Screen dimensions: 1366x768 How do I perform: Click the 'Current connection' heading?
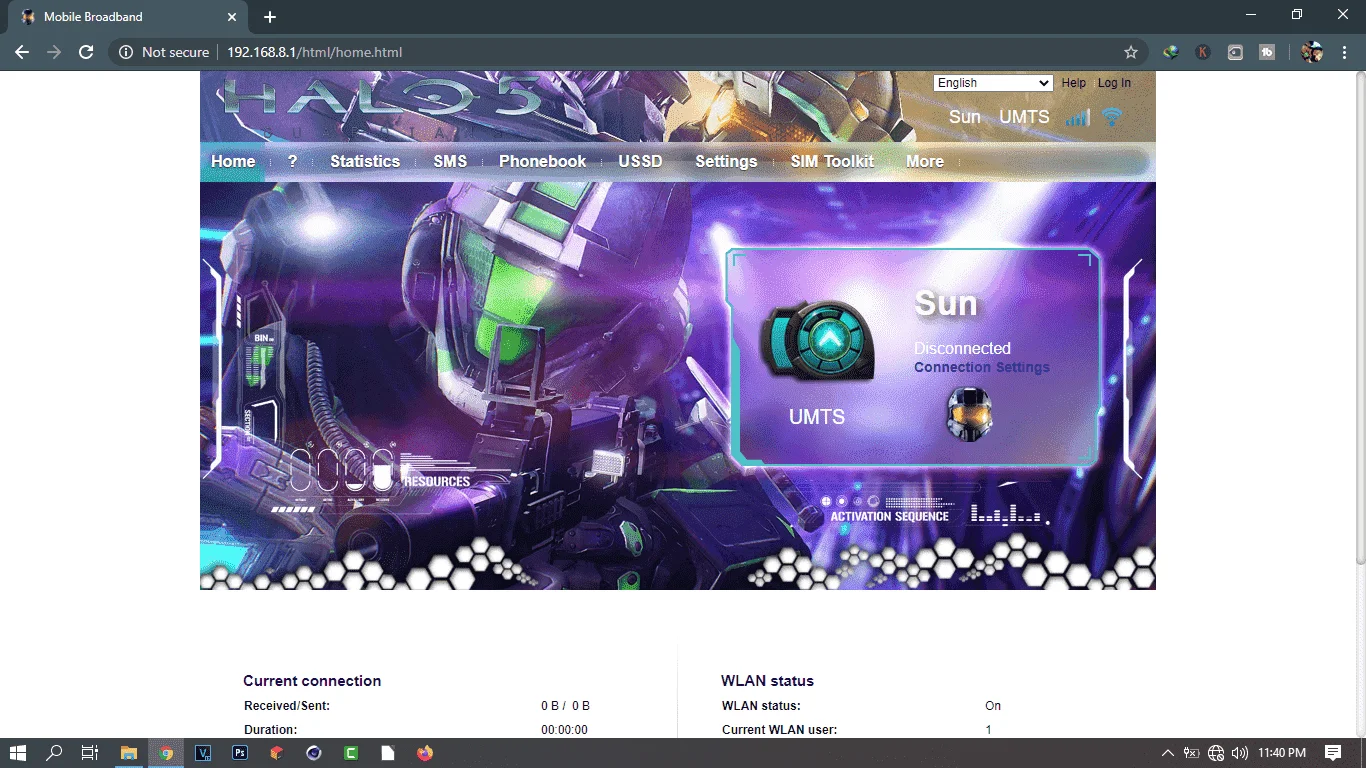click(312, 681)
